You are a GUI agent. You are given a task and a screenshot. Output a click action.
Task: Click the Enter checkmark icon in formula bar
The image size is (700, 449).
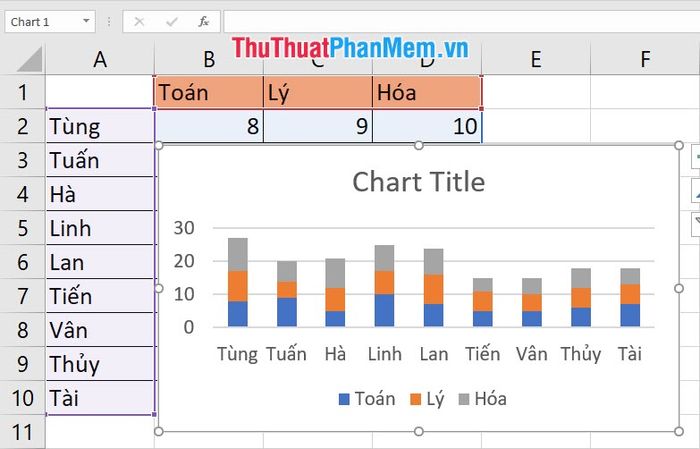point(171,21)
